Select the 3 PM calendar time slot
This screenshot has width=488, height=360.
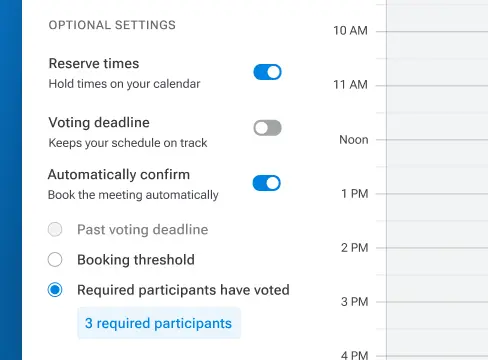437,329
